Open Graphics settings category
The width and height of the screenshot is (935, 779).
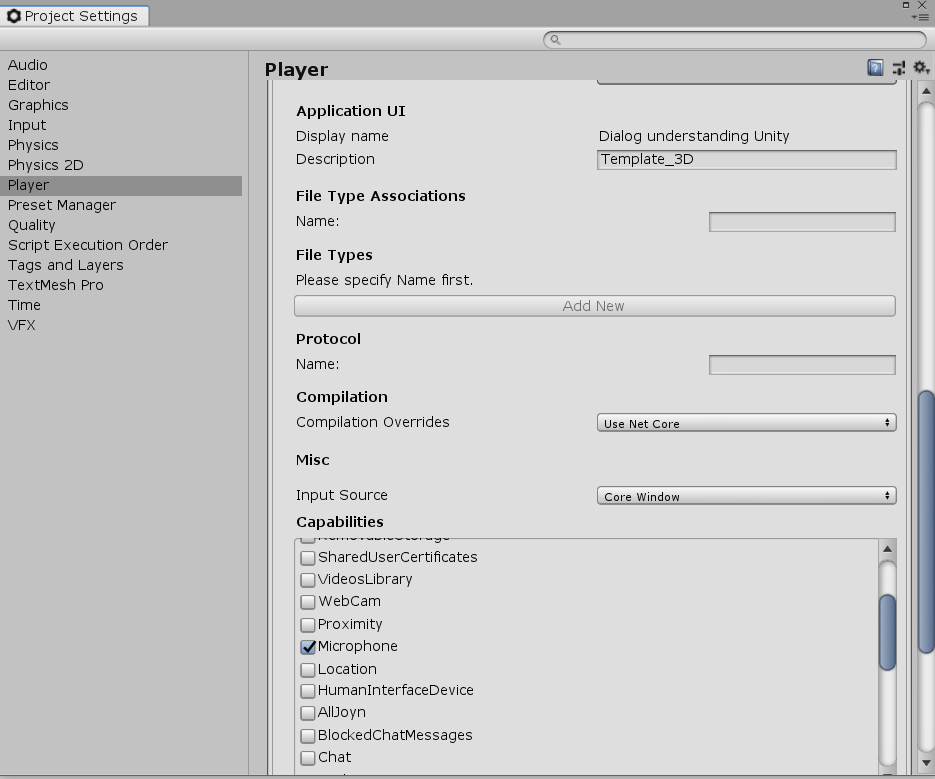[38, 105]
